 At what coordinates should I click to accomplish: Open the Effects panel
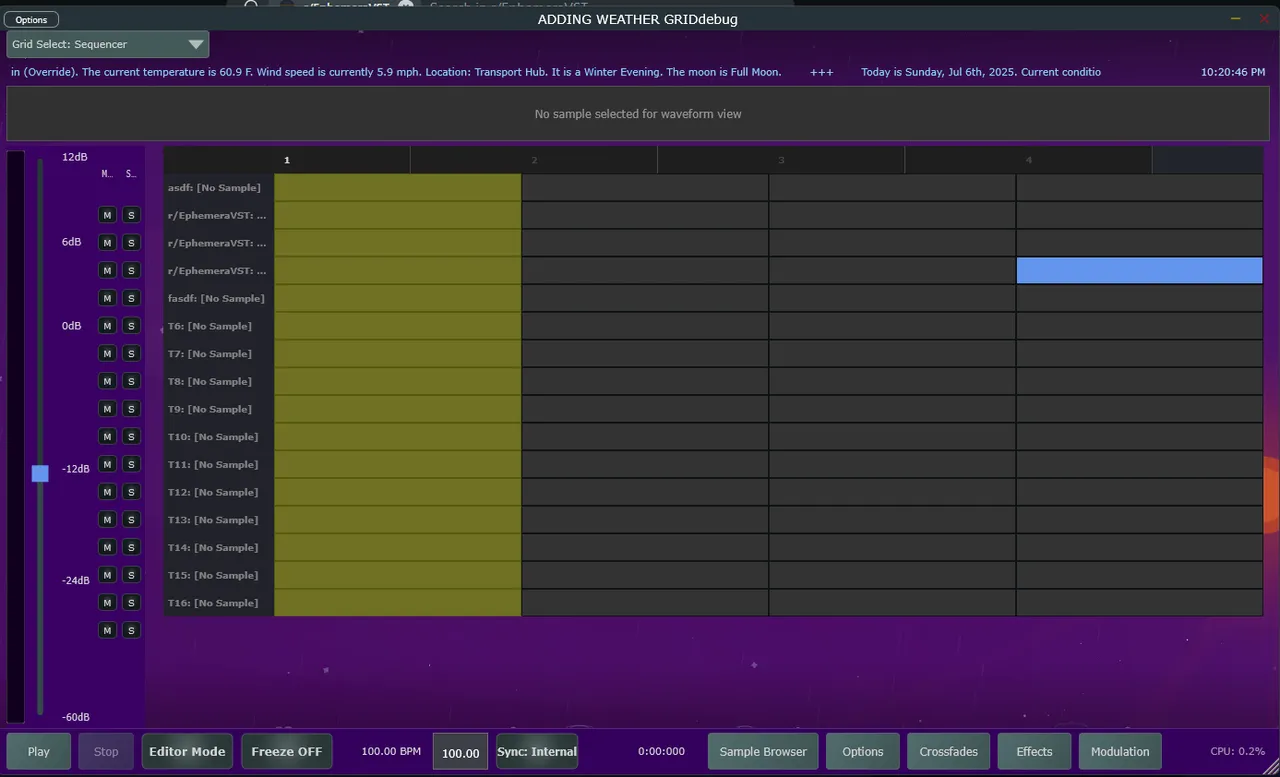(x=1033, y=751)
